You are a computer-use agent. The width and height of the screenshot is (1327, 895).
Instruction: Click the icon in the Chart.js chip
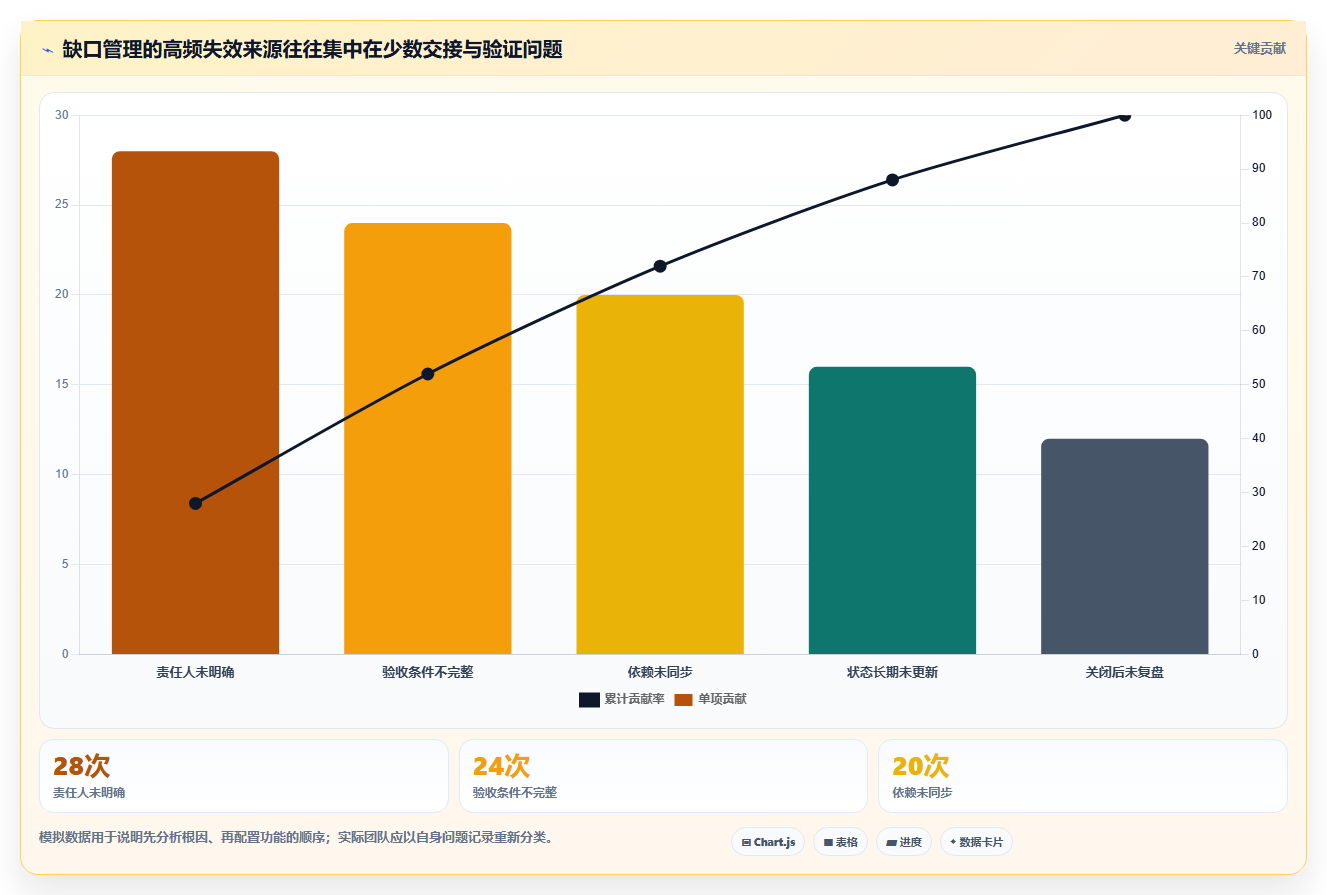pyautogui.click(x=746, y=842)
